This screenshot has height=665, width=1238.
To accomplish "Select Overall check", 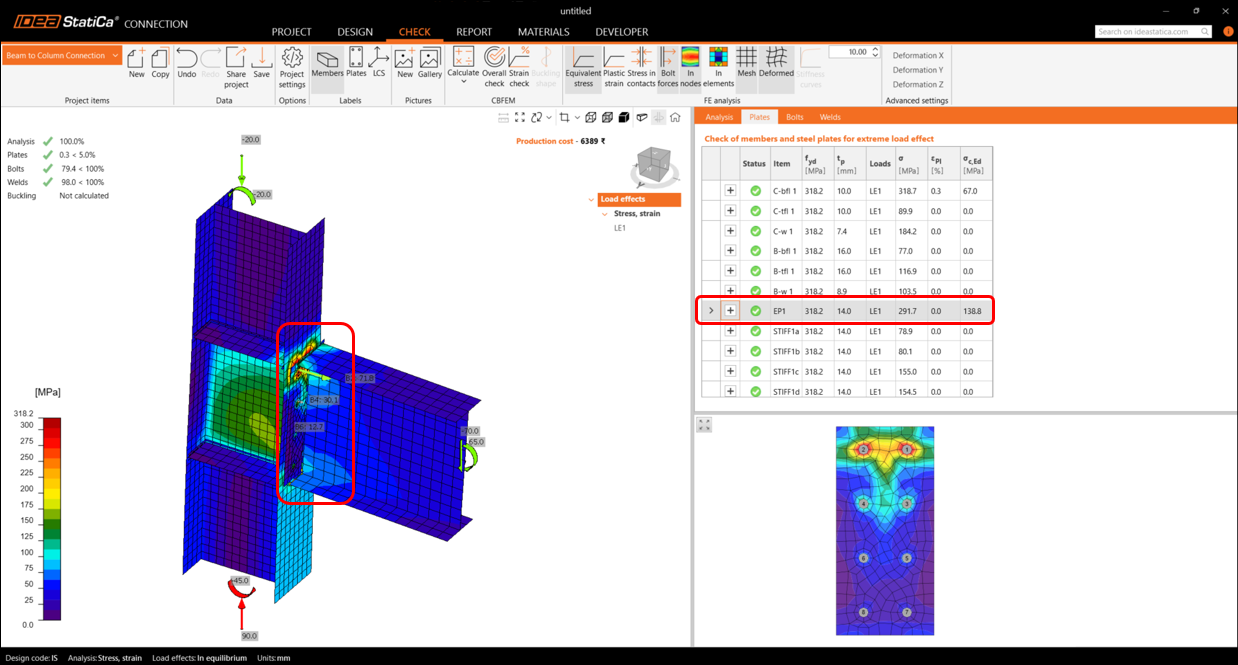I will coord(494,67).
